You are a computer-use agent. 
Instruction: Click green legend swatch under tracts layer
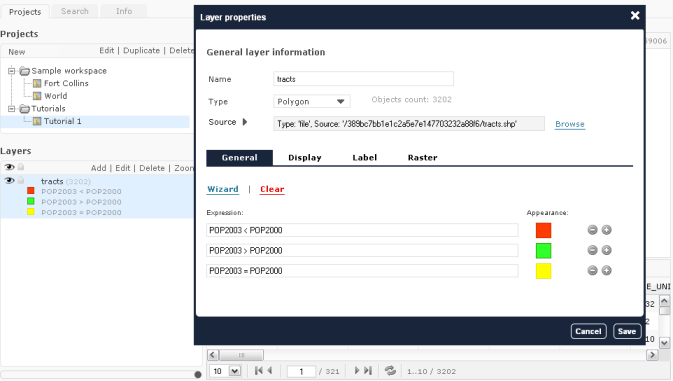[x=30, y=201]
